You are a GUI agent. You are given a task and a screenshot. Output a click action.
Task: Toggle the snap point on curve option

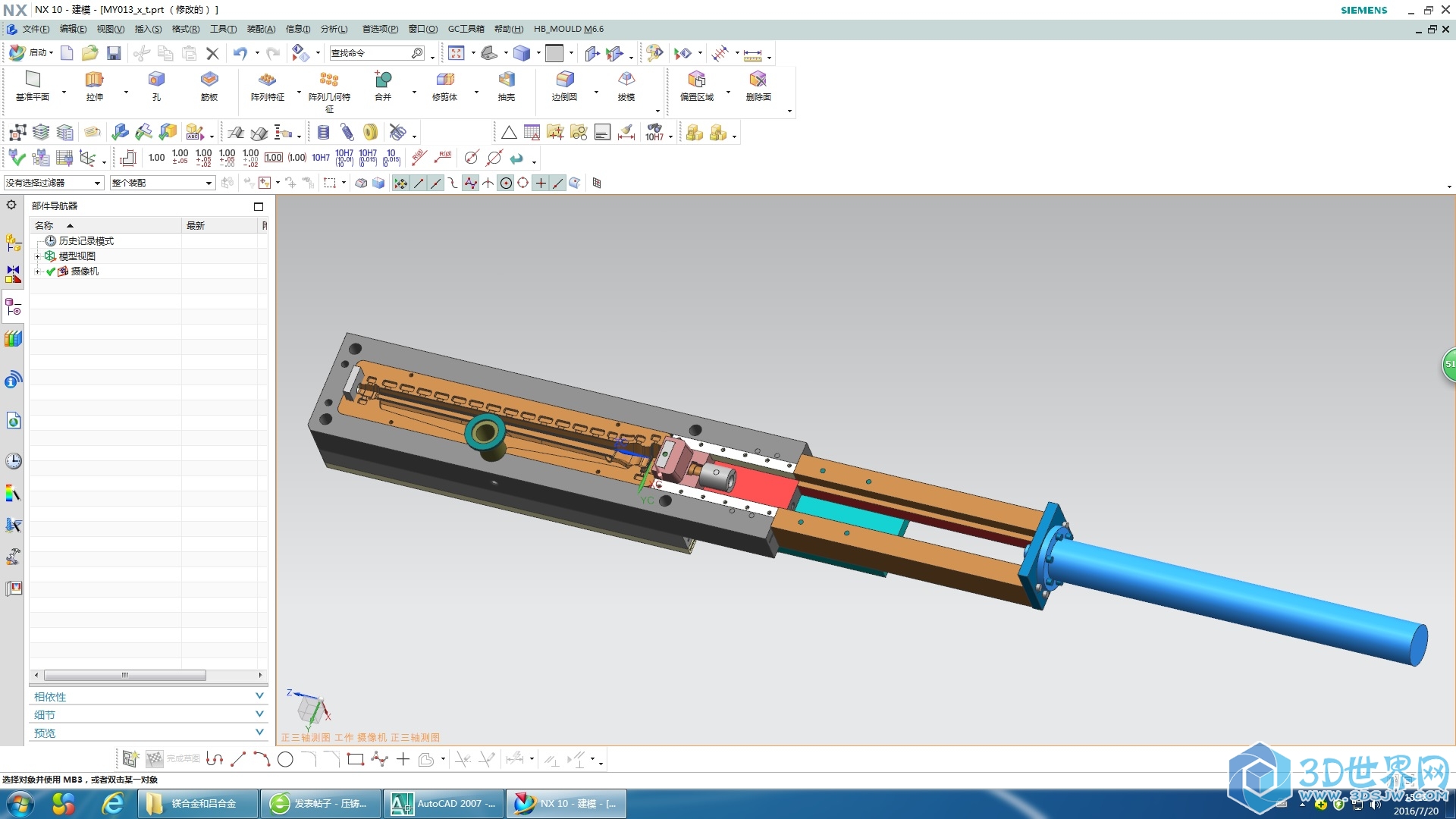coord(558,183)
